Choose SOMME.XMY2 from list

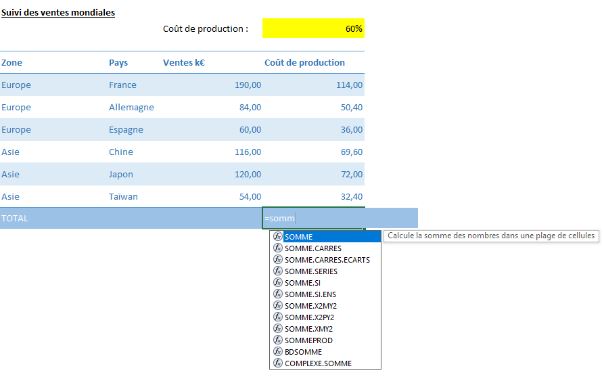pos(325,329)
